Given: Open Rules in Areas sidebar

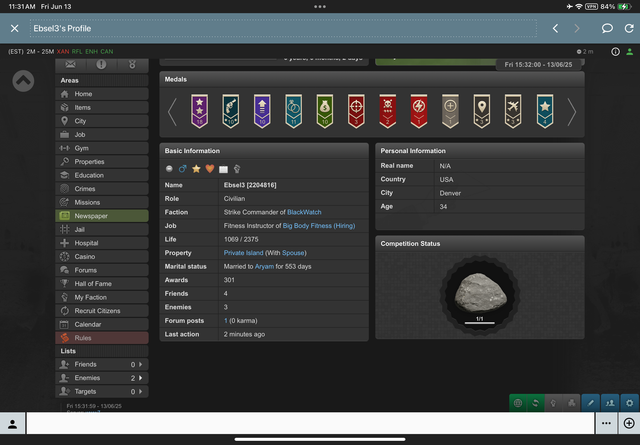Looking at the screenshot, I should [102, 338].
